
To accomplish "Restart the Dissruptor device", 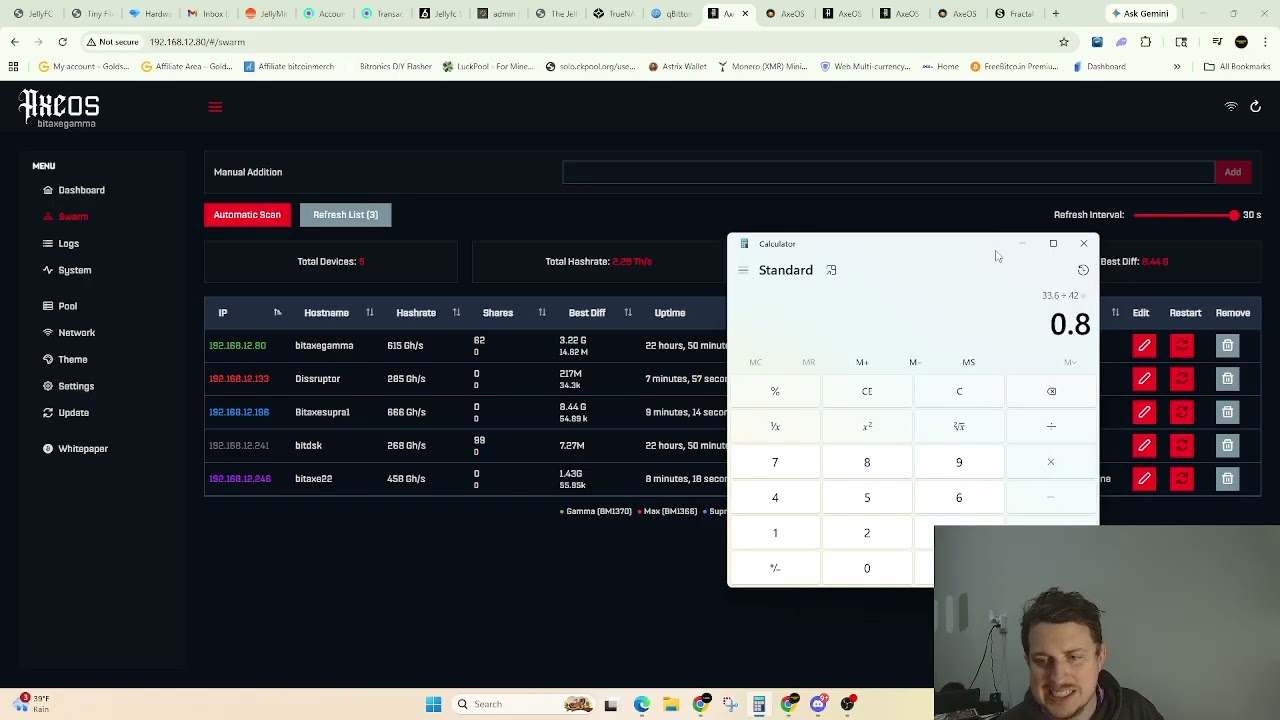I will coord(1182,379).
